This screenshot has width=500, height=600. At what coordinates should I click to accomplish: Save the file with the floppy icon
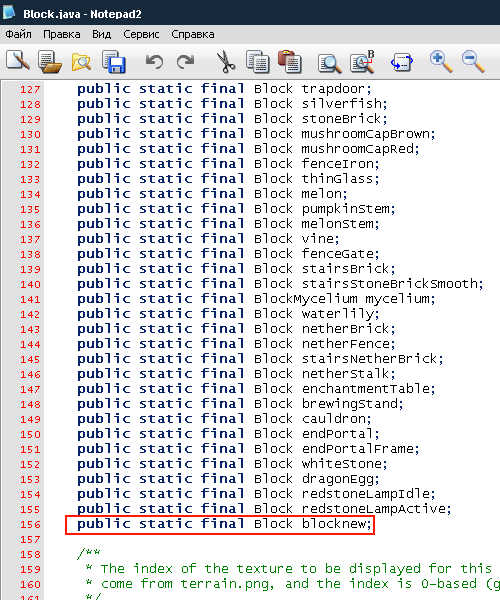(x=114, y=62)
